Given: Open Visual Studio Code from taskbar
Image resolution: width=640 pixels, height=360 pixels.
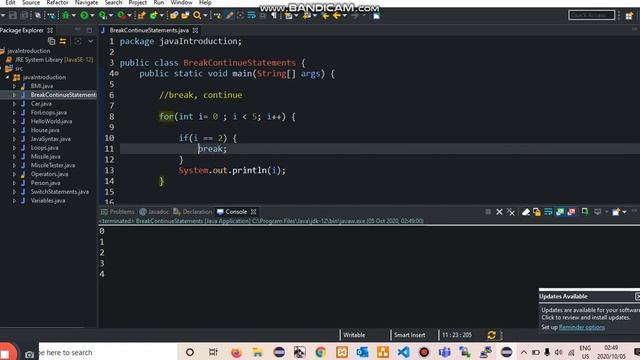Looking at the screenshot, I should 403,352.
